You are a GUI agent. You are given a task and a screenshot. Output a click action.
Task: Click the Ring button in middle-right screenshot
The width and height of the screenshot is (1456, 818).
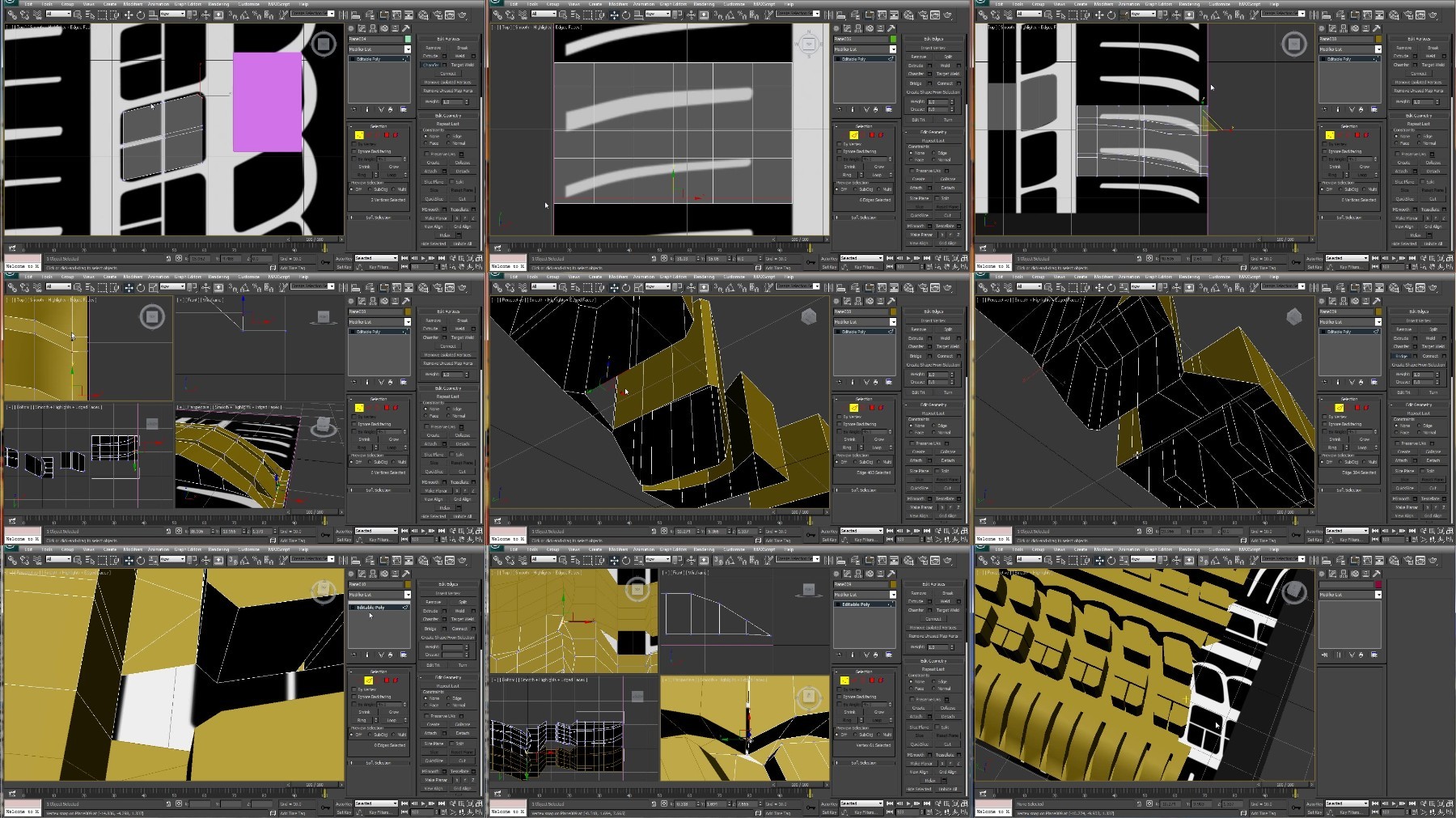1332,447
